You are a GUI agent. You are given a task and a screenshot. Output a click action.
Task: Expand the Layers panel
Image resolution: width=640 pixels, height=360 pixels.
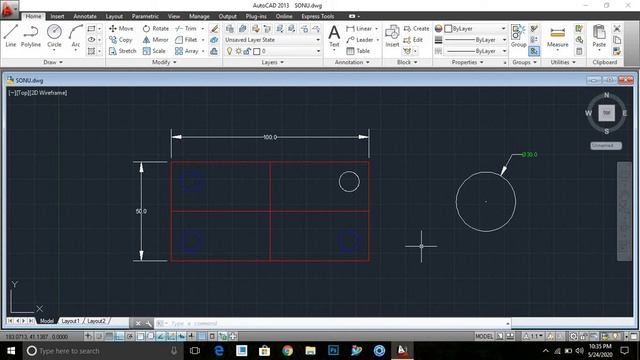(273, 62)
